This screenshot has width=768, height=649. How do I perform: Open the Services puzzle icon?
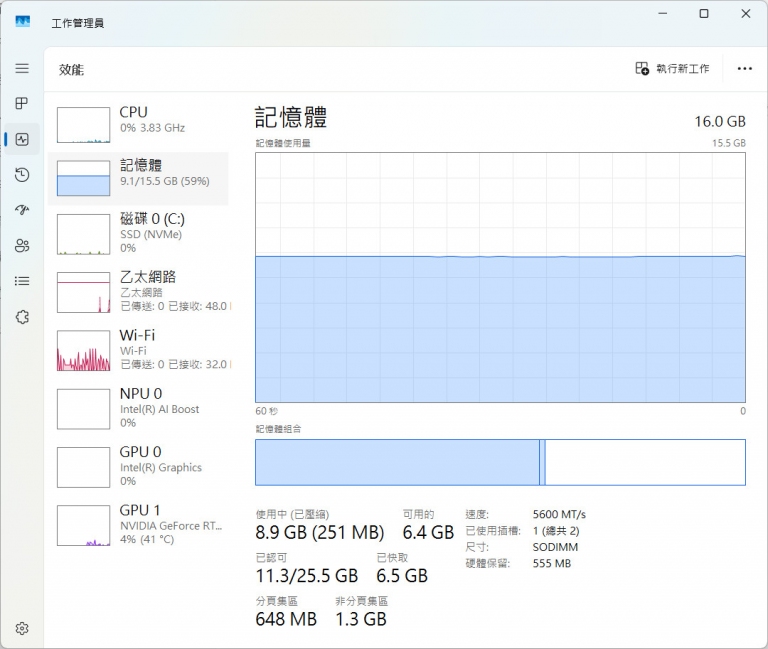tap(22, 316)
